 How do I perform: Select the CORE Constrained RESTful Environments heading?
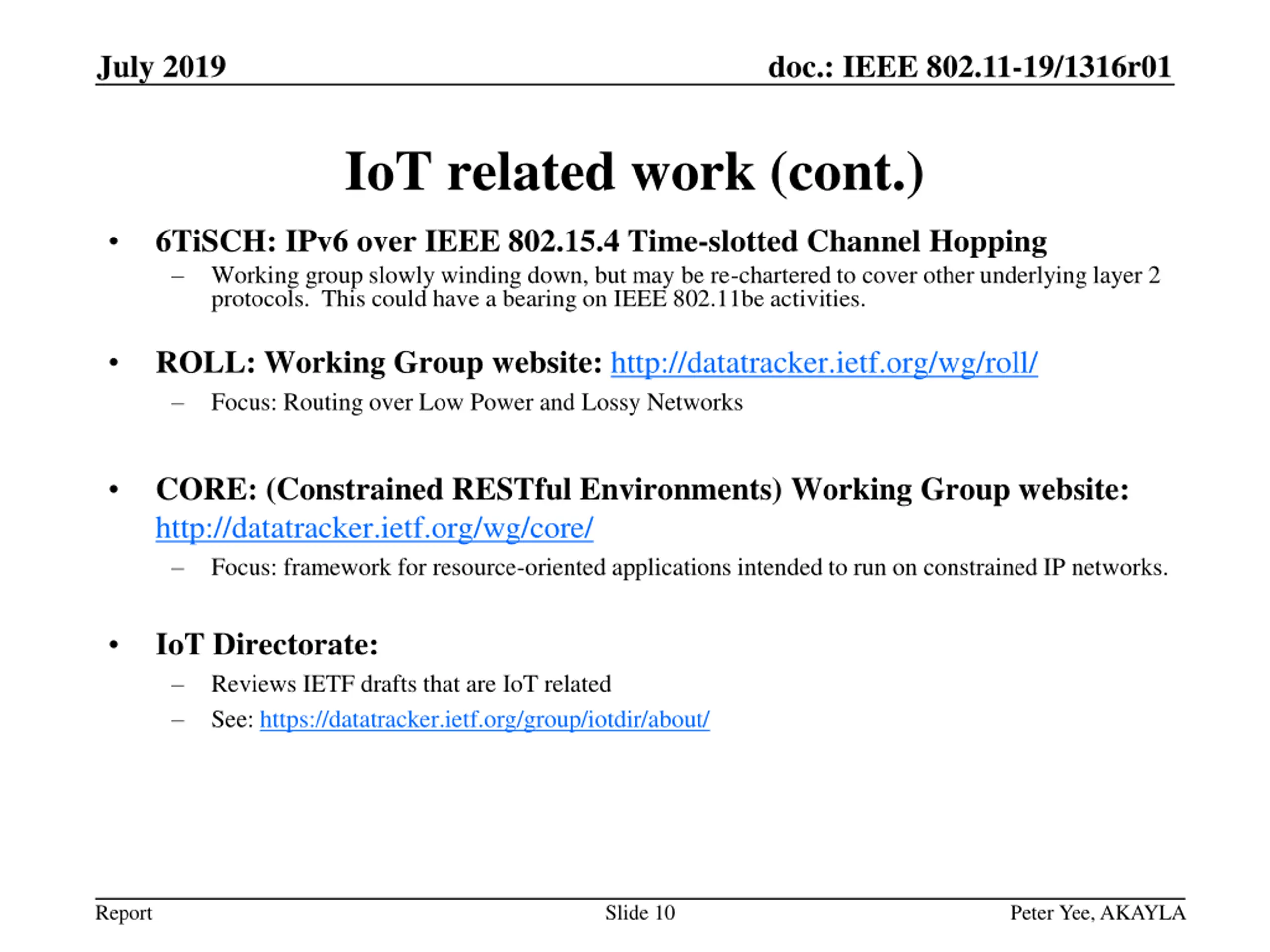(x=642, y=490)
